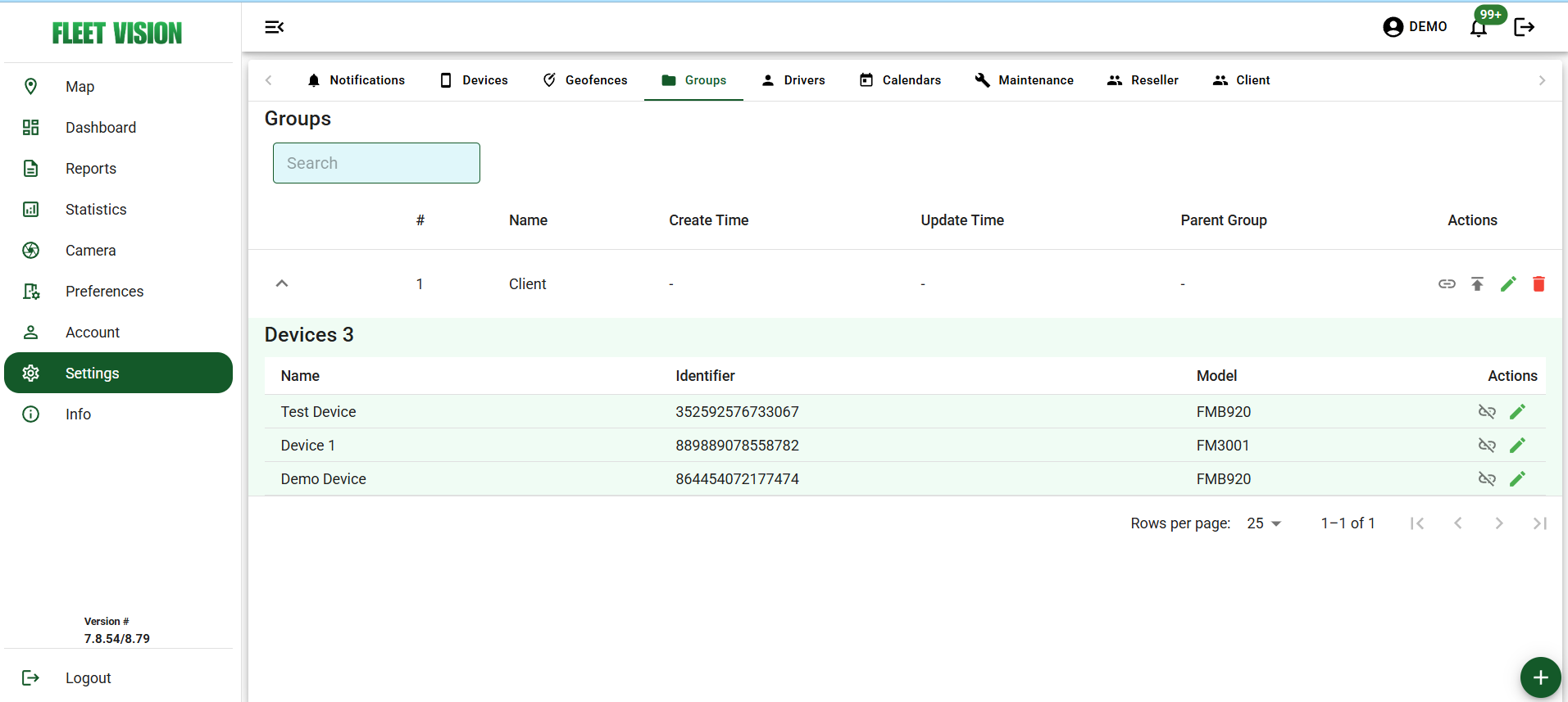Switch to the Reseller tab

(x=1143, y=80)
